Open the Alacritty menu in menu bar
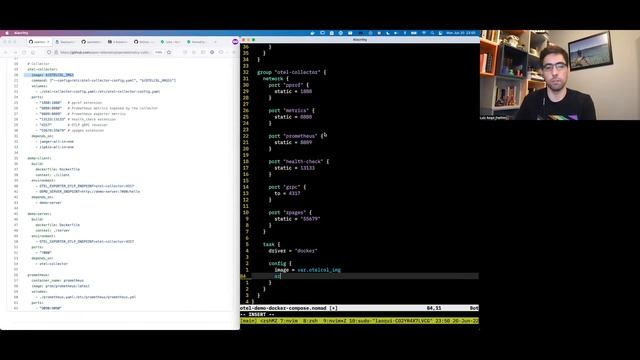Viewport: 640px width, 360px height. pos(21,33)
